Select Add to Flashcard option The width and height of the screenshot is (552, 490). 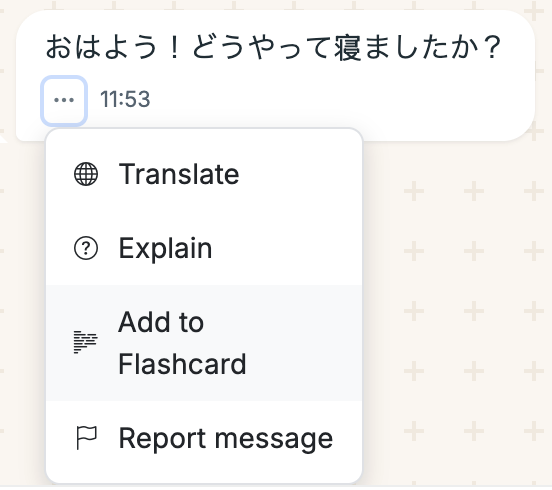tap(204, 343)
